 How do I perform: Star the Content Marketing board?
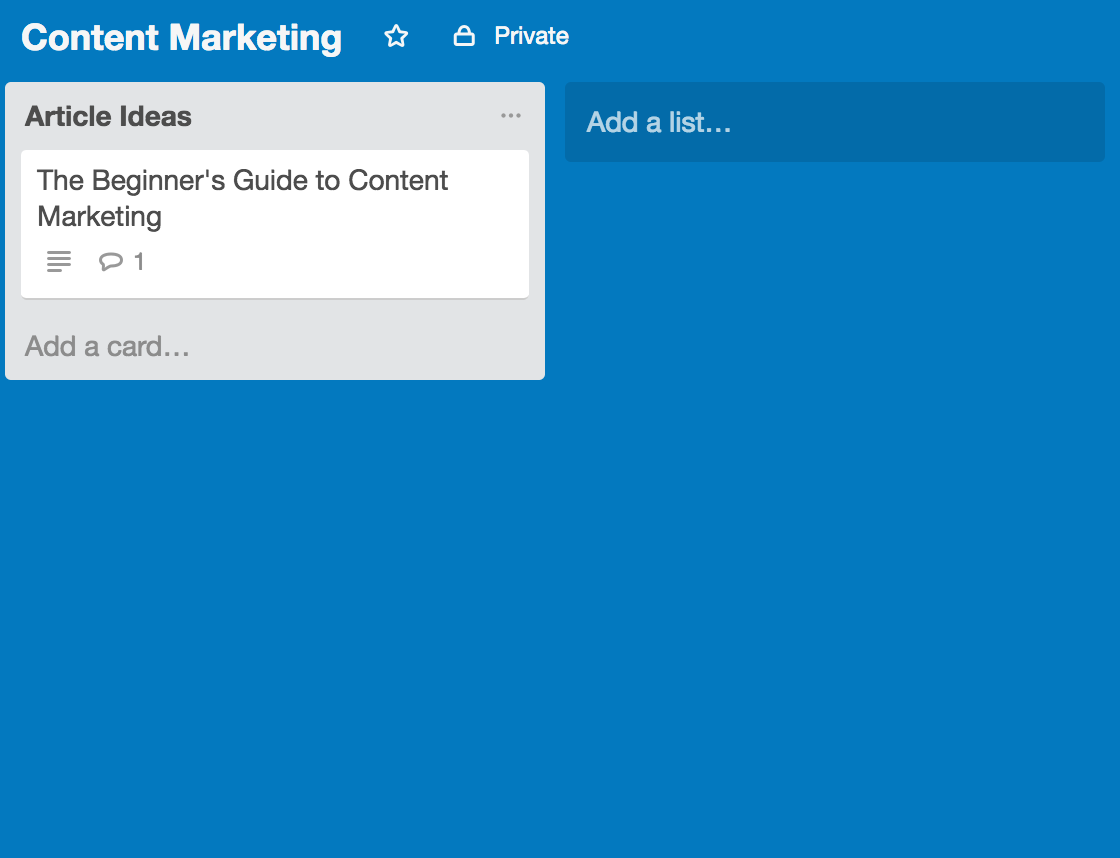(396, 36)
